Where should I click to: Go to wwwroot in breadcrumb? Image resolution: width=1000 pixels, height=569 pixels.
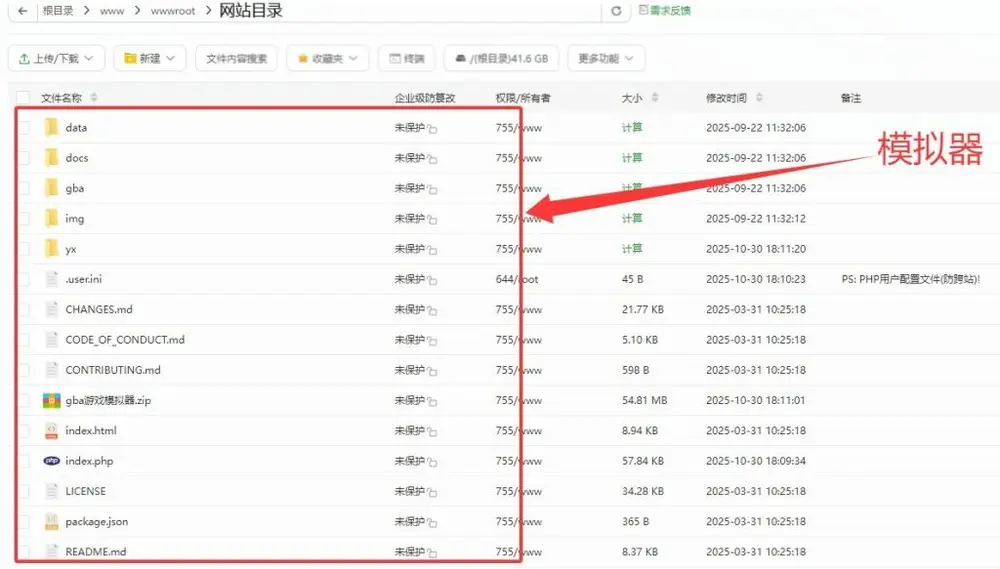point(173,11)
